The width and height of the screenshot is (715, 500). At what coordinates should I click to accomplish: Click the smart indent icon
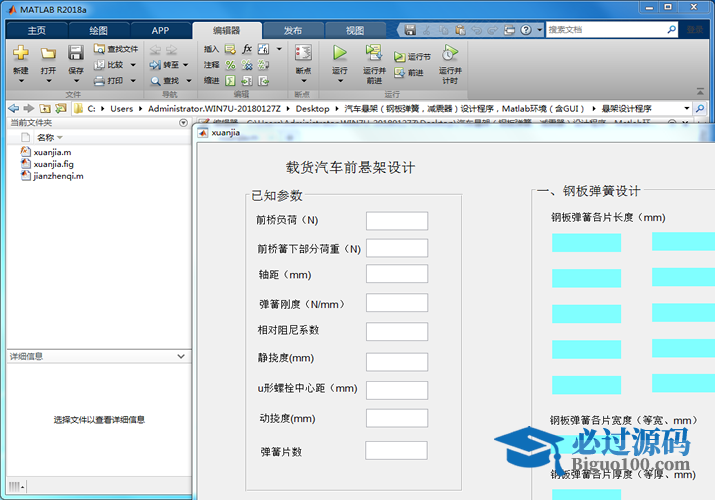click(230, 81)
